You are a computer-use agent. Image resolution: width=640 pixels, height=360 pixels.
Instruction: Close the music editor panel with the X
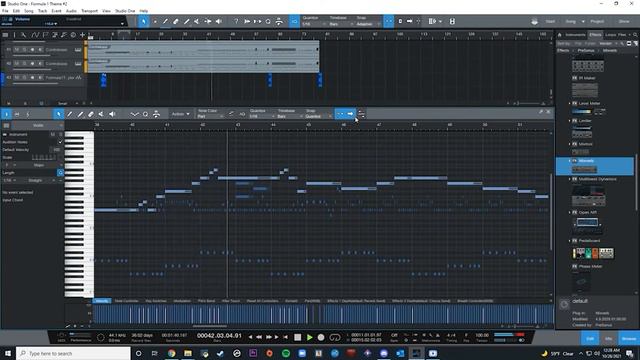(x=548, y=112)
